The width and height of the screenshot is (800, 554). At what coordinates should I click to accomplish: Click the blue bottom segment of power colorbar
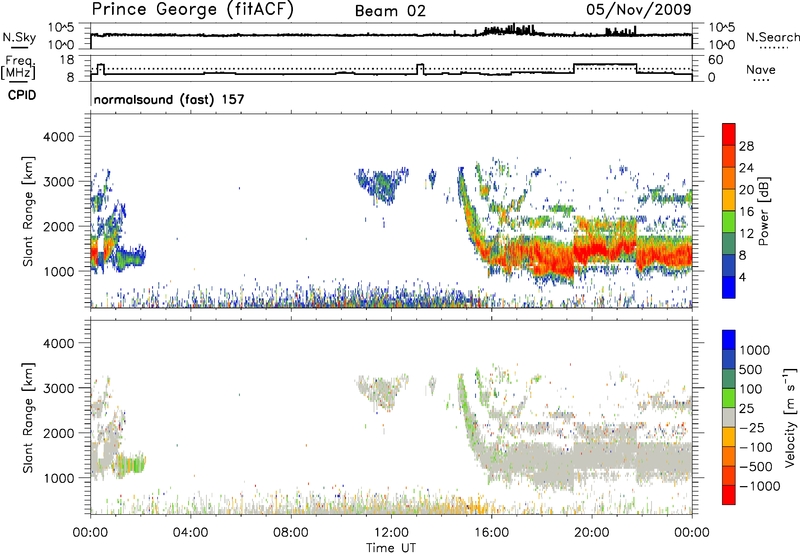click(729, 287)
